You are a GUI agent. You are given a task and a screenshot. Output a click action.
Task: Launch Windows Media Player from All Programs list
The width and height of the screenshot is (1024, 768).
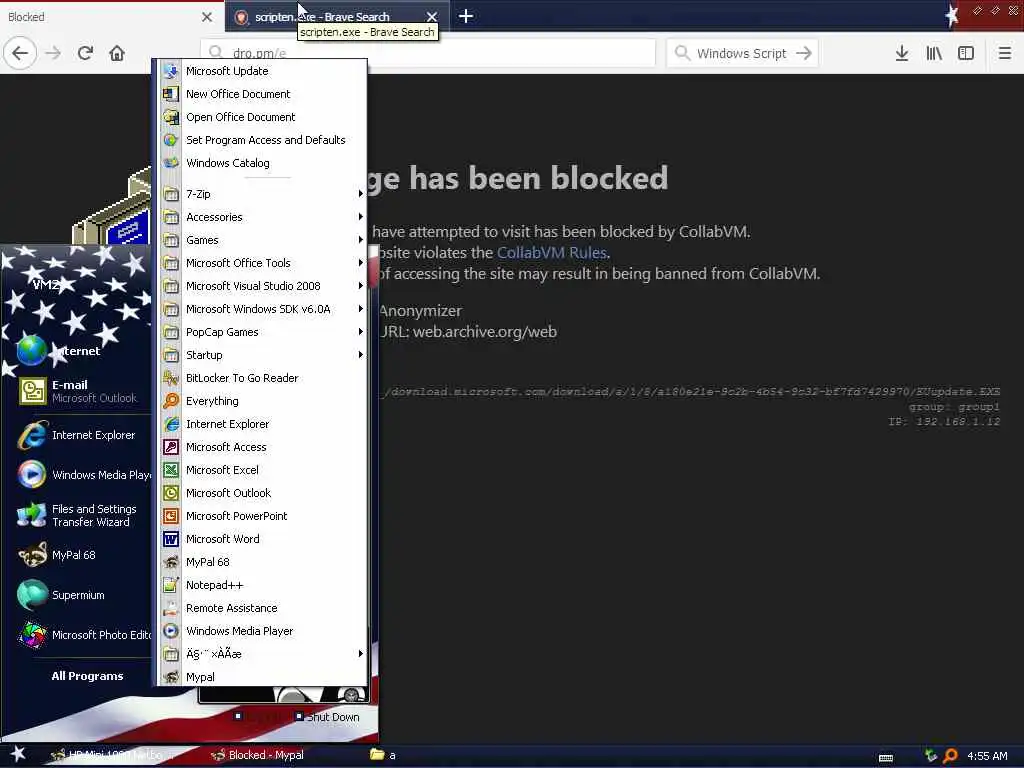click(x=264, y=631)
